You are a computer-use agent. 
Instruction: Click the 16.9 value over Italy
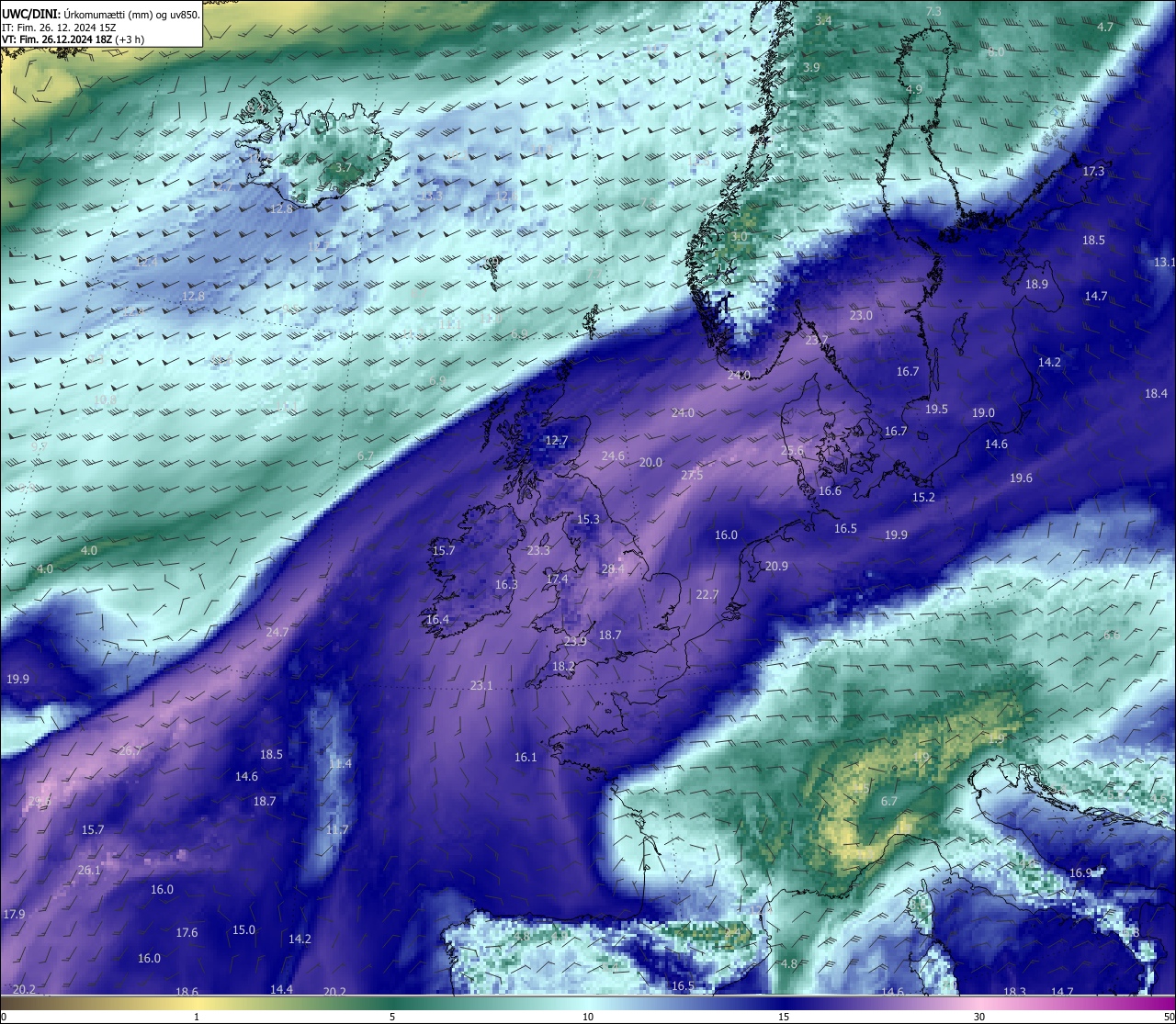[x=1080, y=873]
